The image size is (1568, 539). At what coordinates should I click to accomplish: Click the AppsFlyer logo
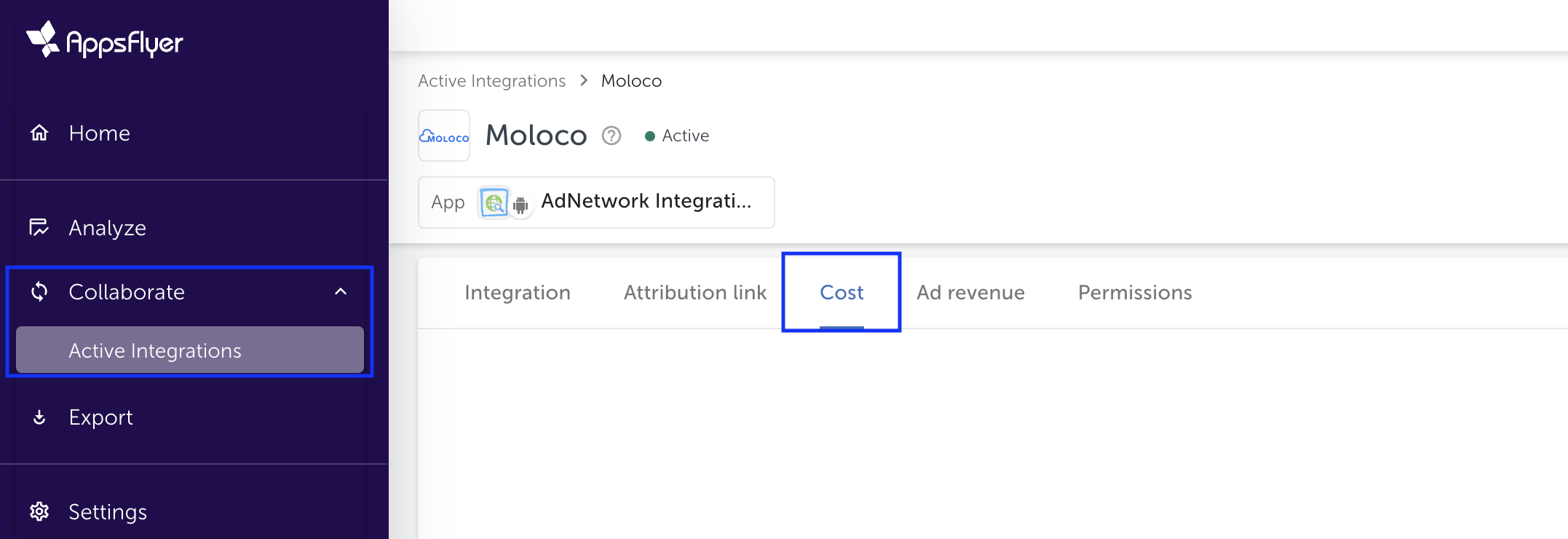pyautogui.click(x=105, y=40)
